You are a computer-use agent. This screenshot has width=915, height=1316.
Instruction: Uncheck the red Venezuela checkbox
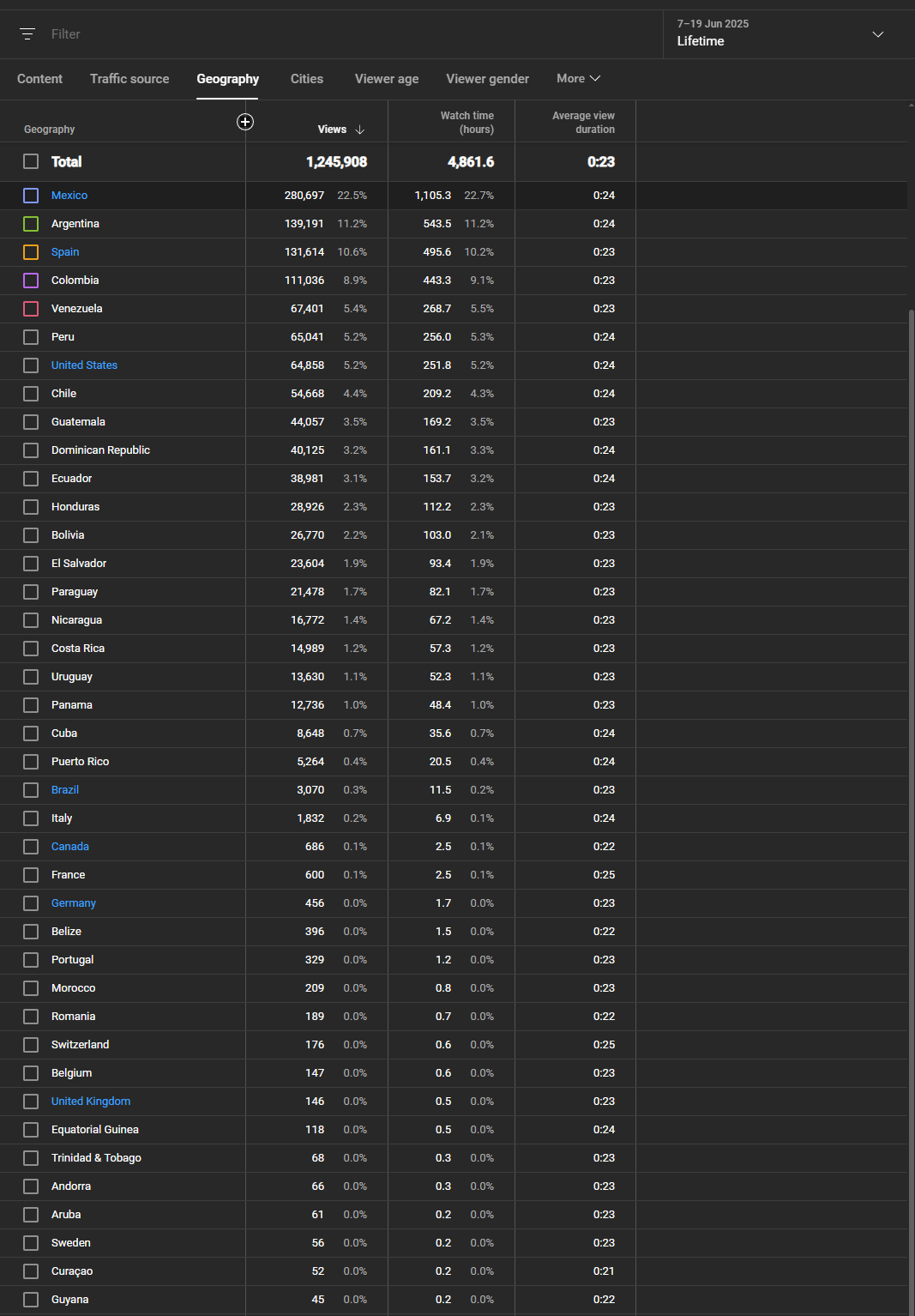pyautogui.click(x=31, y=309)
